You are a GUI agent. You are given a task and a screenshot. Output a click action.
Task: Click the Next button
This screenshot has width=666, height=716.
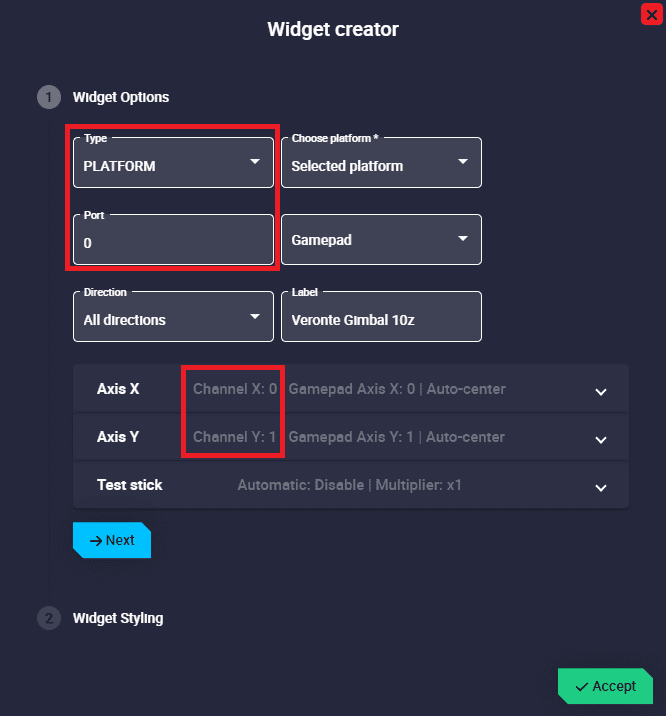click(112, 540)
